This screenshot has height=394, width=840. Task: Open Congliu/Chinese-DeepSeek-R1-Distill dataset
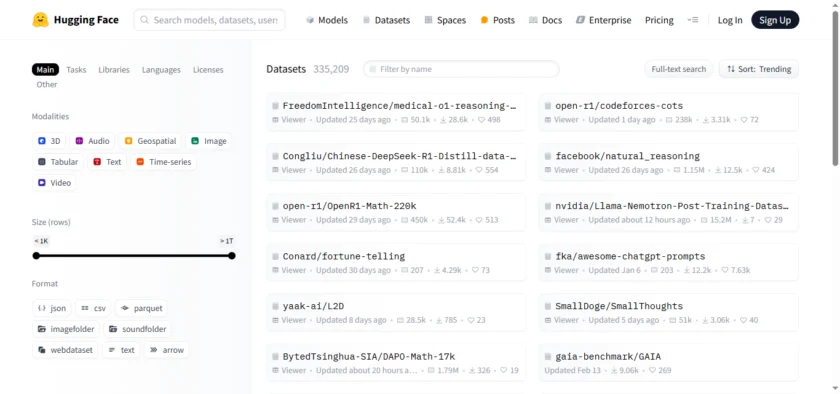pyautogui.click(x=396, y=162)
